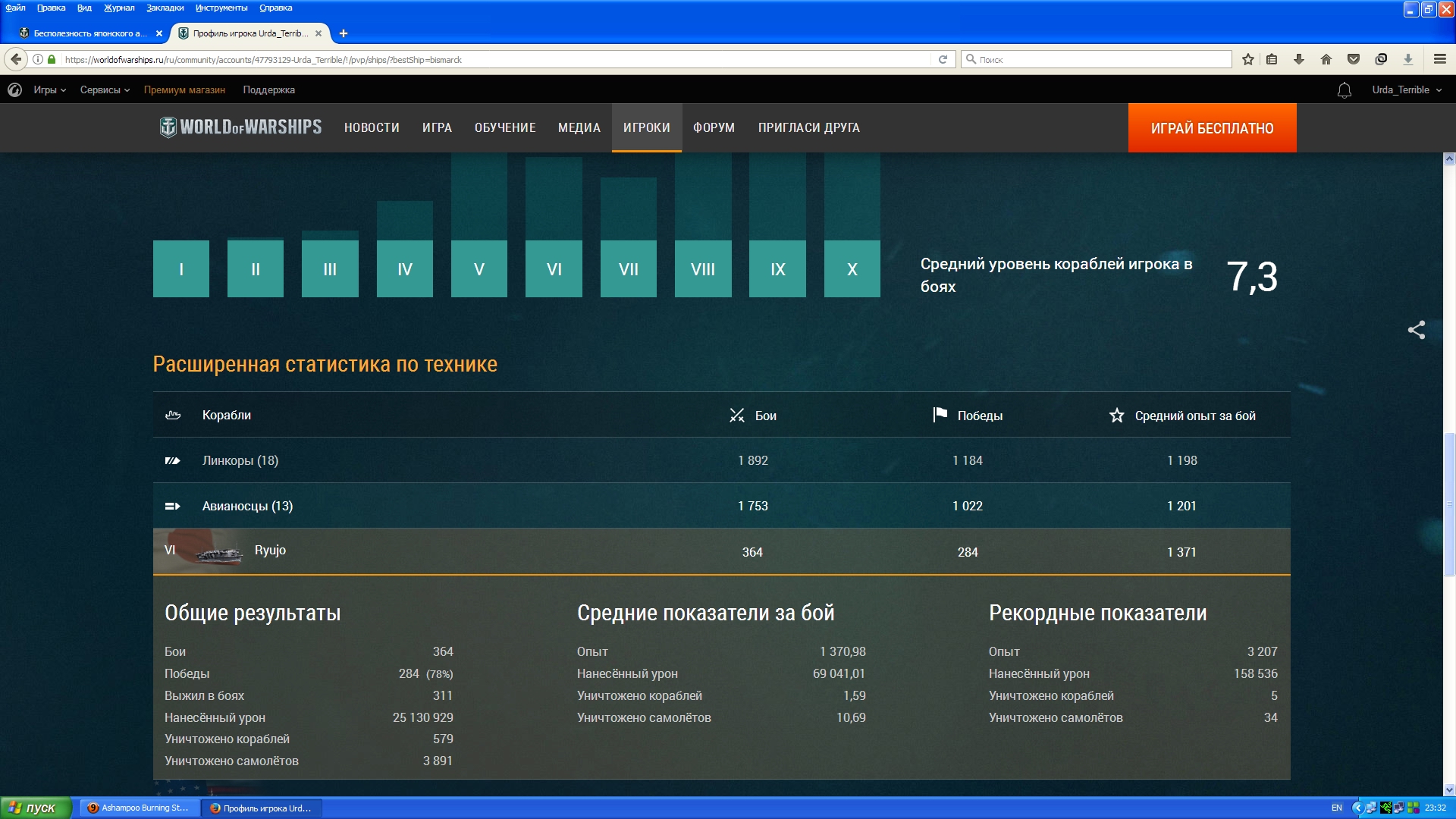Open the Файл browser menu

point(15,8)
